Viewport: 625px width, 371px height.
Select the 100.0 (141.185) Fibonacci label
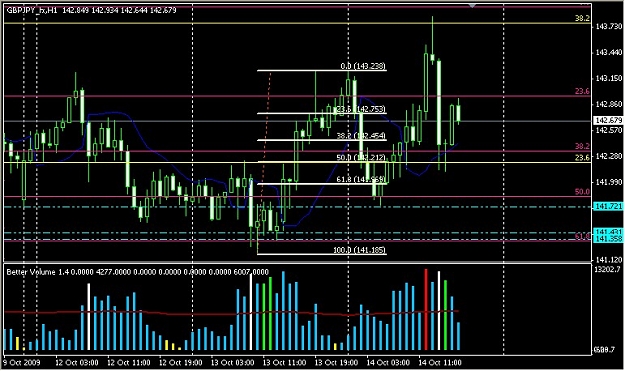[x=360, y=250]
